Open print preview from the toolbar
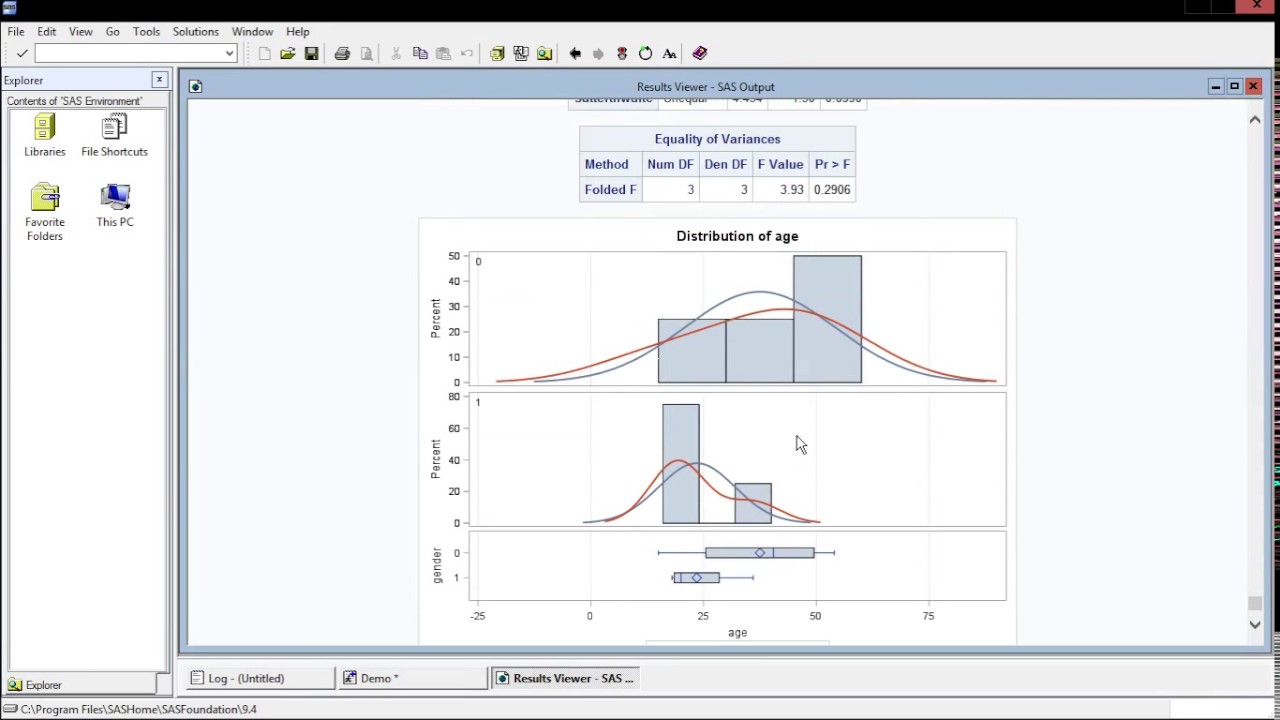This screenshot has height=720, width=1280. (x=366, y=53)
